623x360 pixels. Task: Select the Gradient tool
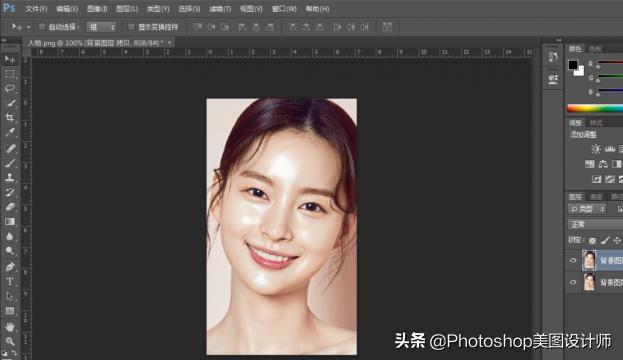[10, 222]
